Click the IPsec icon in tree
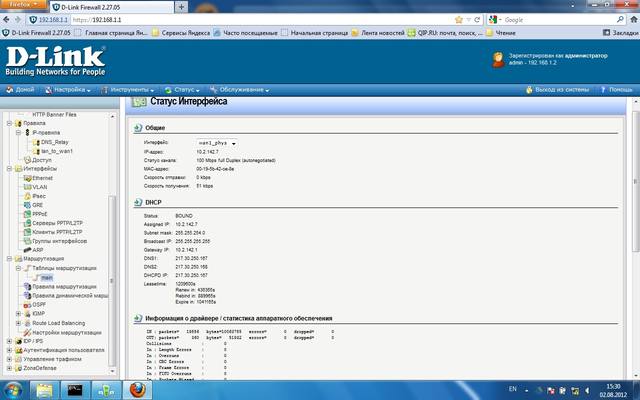 (27, 196)
